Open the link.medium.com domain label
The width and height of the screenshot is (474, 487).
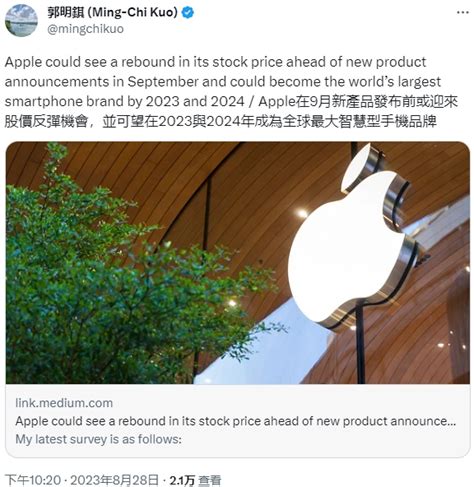(64, 403)
